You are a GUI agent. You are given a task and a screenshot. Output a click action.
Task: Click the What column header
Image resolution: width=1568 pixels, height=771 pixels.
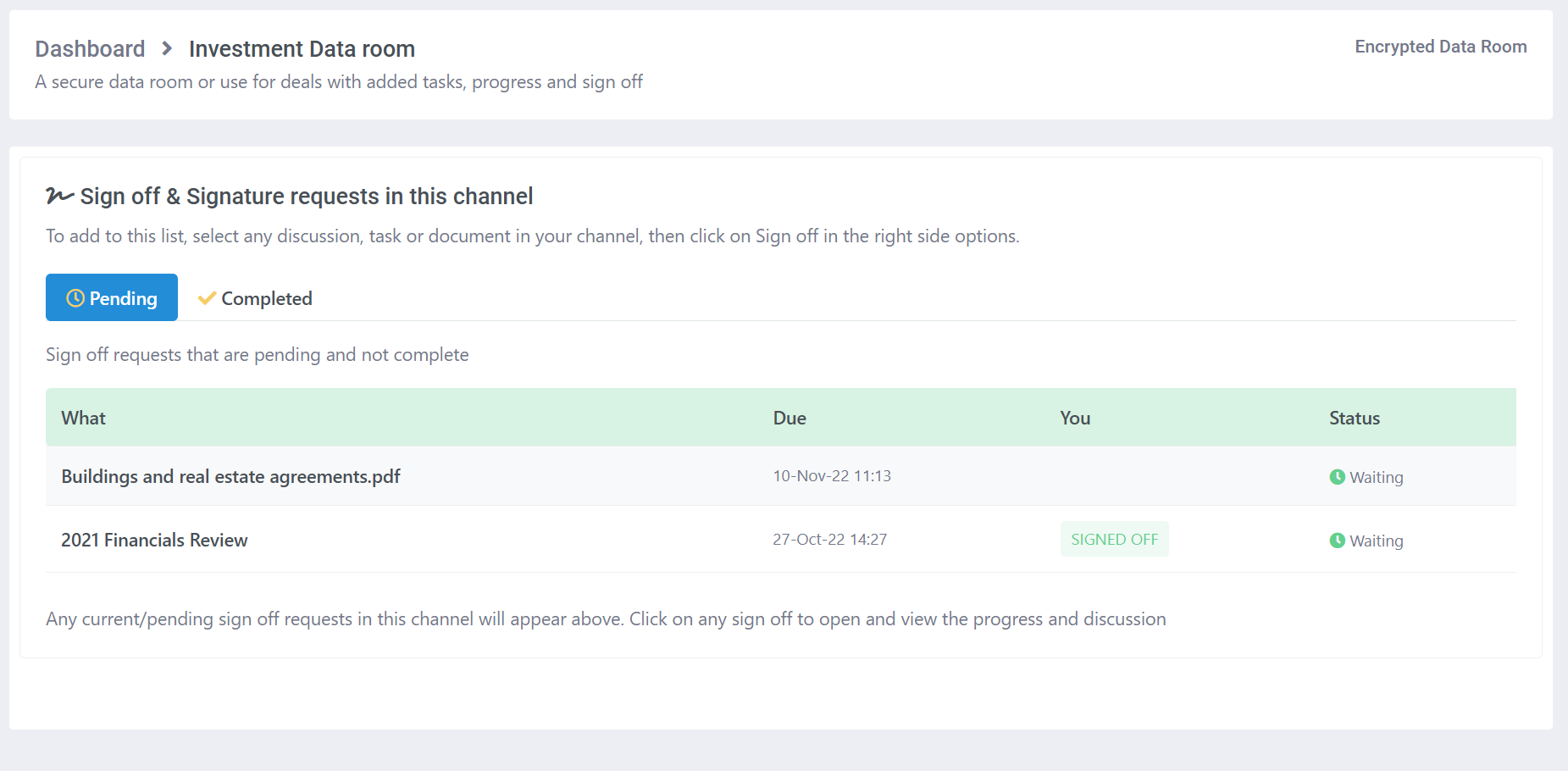(x=83, y=418)
